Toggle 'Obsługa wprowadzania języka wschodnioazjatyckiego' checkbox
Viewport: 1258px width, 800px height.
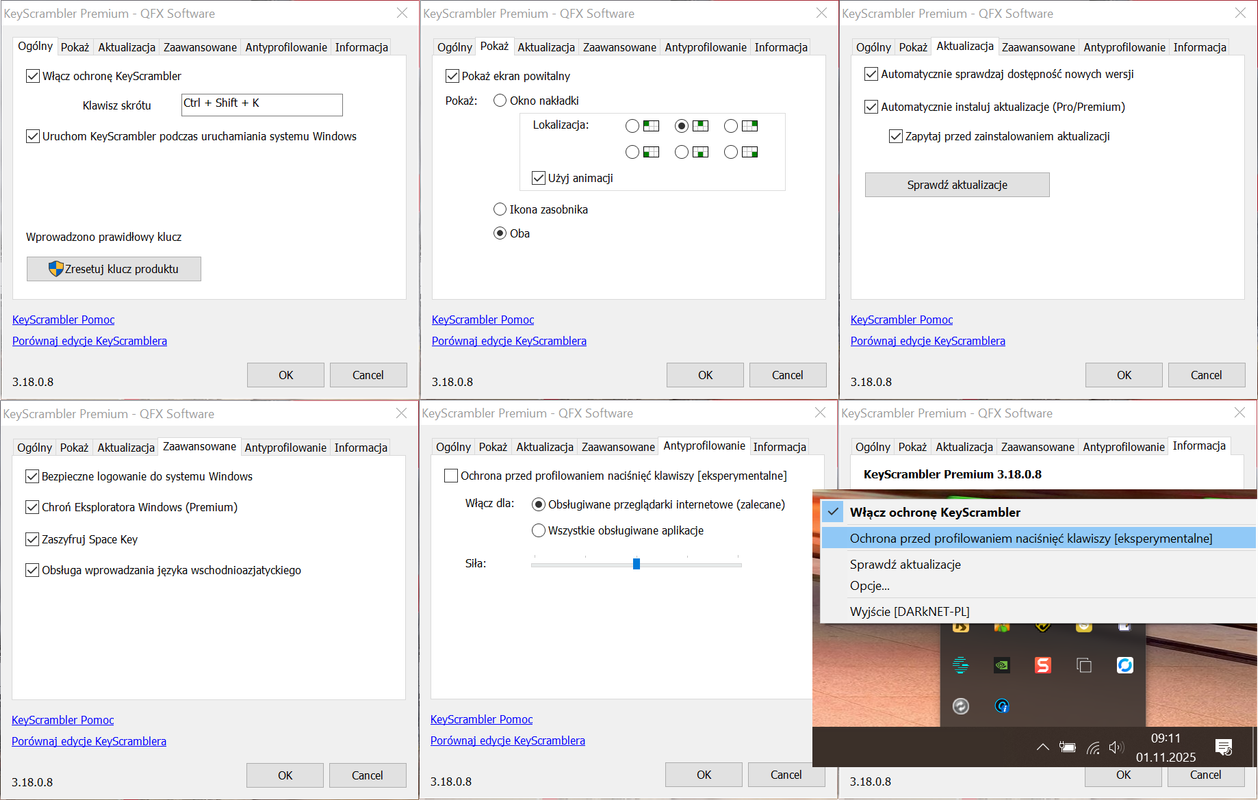32,570
